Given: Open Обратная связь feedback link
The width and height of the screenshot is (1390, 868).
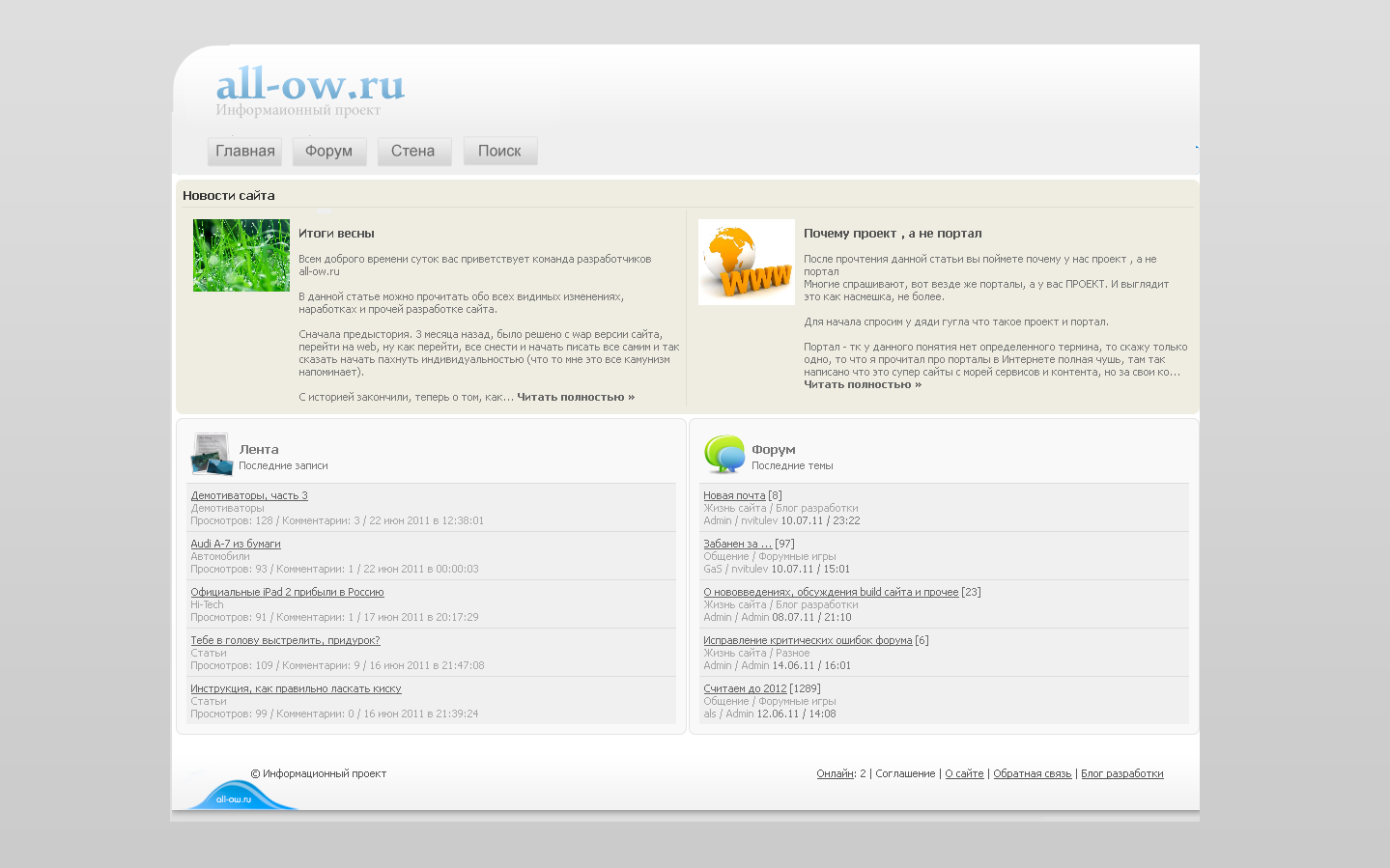Looking at the screenshot, I should pos(1032,773).
